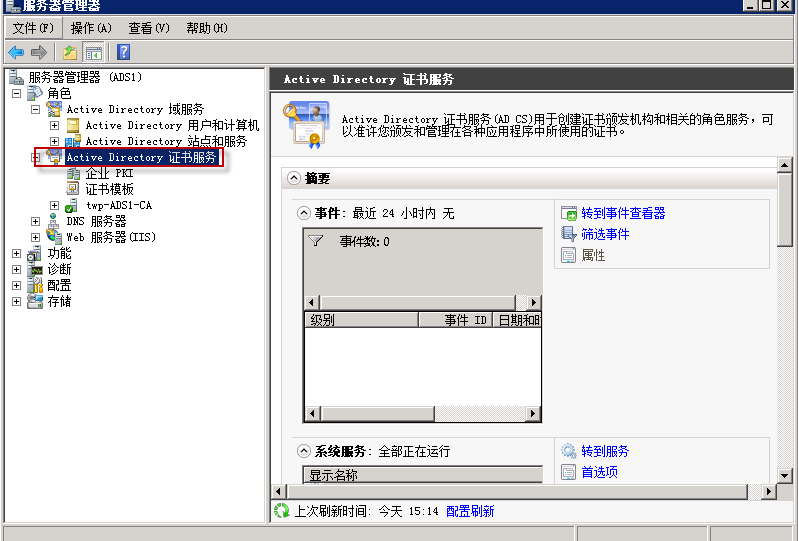Viewport: 798px width, 541px height.
Task: Expand the DNS 服务器 node
Action: coord(35,221)
